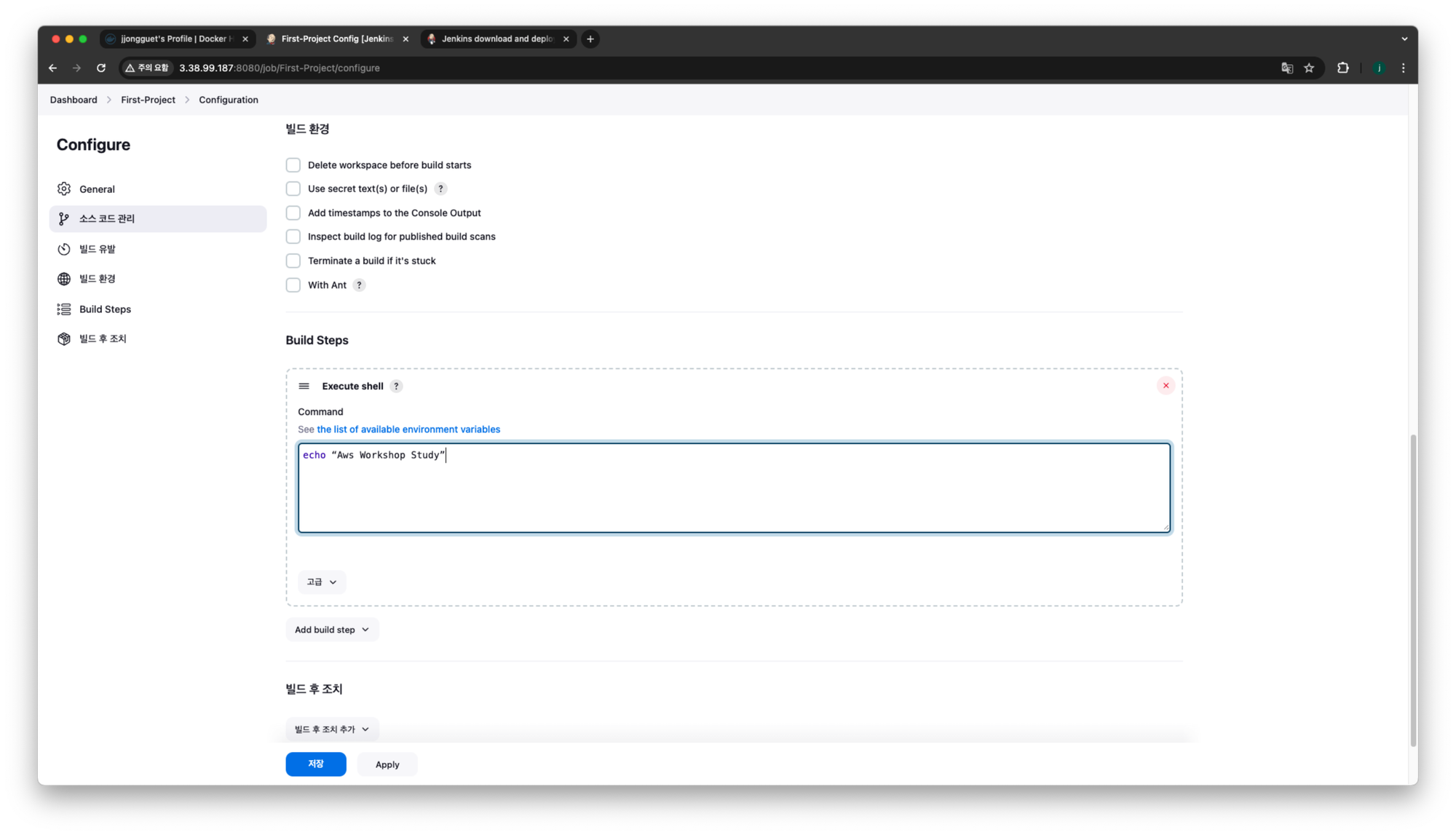The height and width of the screenshot is (835, 1456).
Task: Check Add timestamps to the Console Output
Action: (293, 213)
